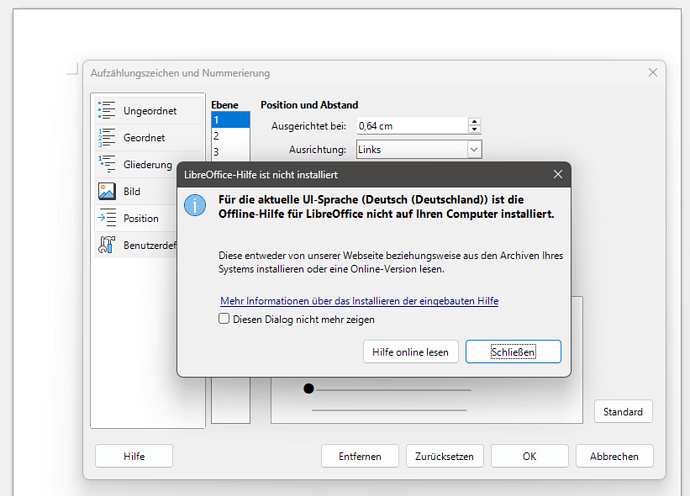Click Hilfe online lesen button
Screen dimensions: 690x496
(411, 352)
